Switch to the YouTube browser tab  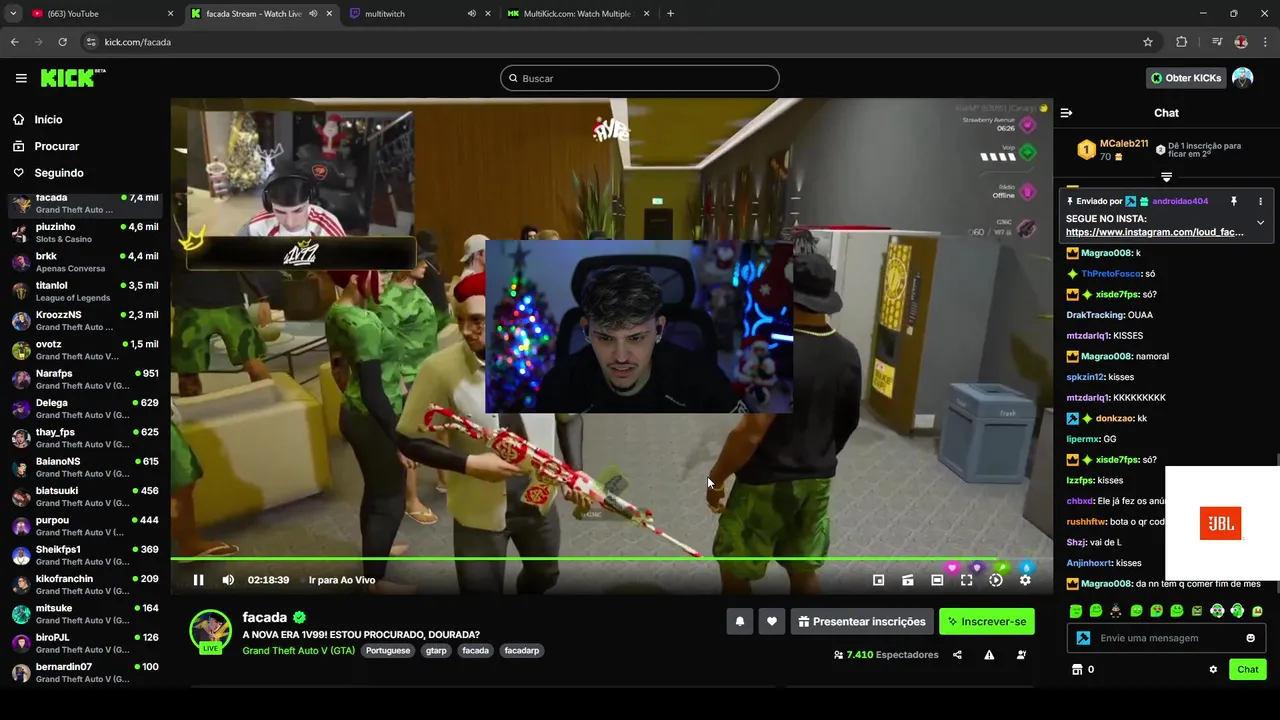[x=100, y=14]
